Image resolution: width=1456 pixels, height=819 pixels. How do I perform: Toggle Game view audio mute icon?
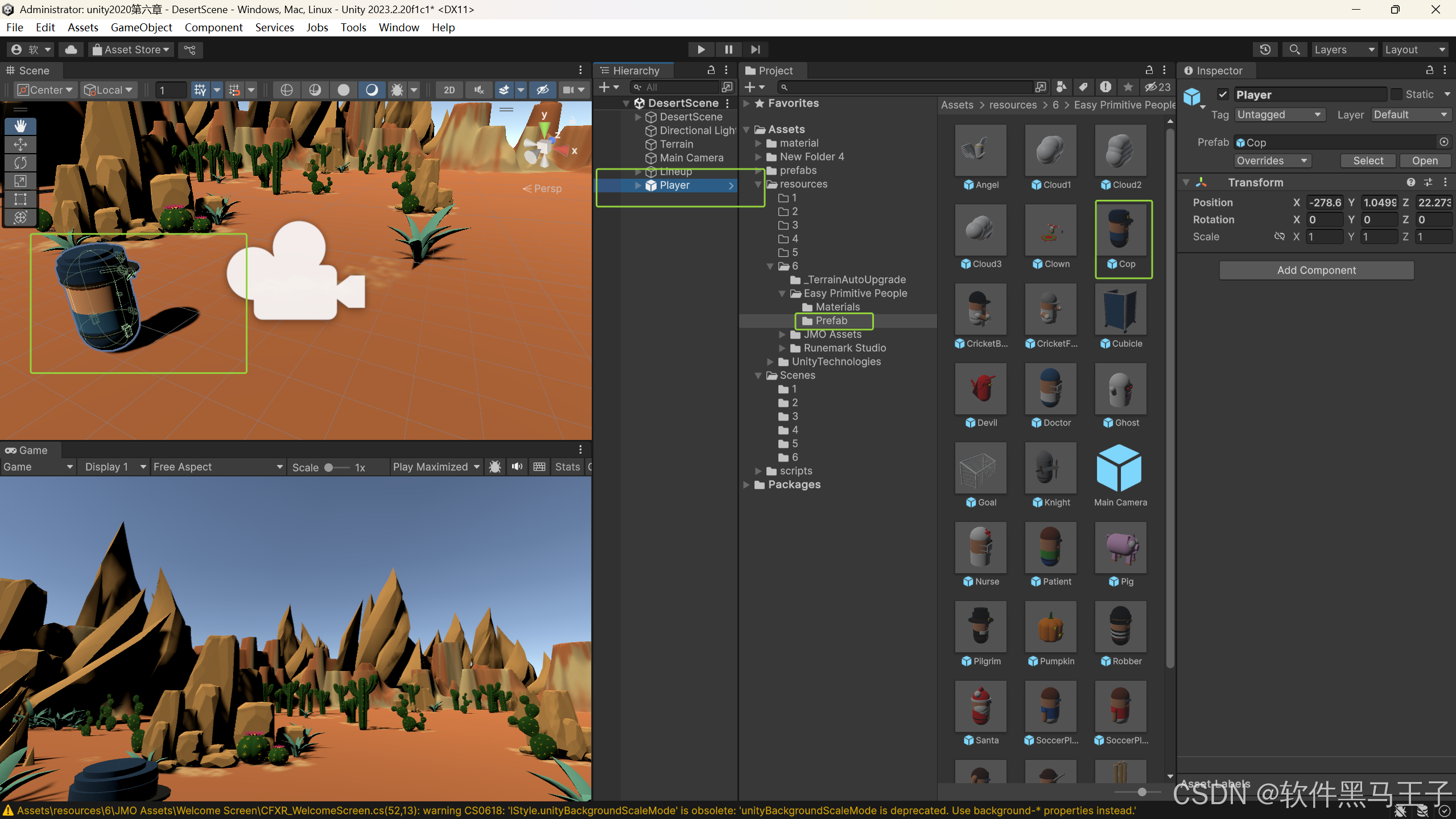517,467
